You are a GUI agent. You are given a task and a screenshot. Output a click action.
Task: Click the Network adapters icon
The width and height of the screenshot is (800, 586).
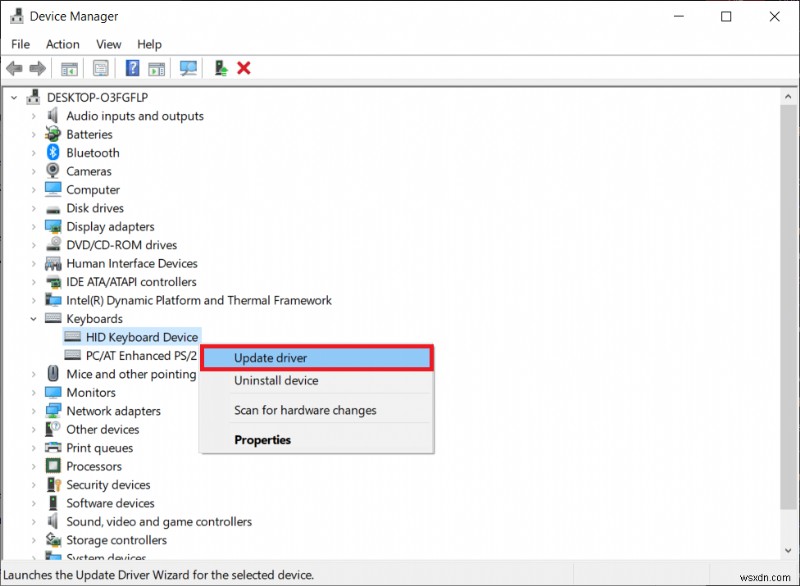53,411
